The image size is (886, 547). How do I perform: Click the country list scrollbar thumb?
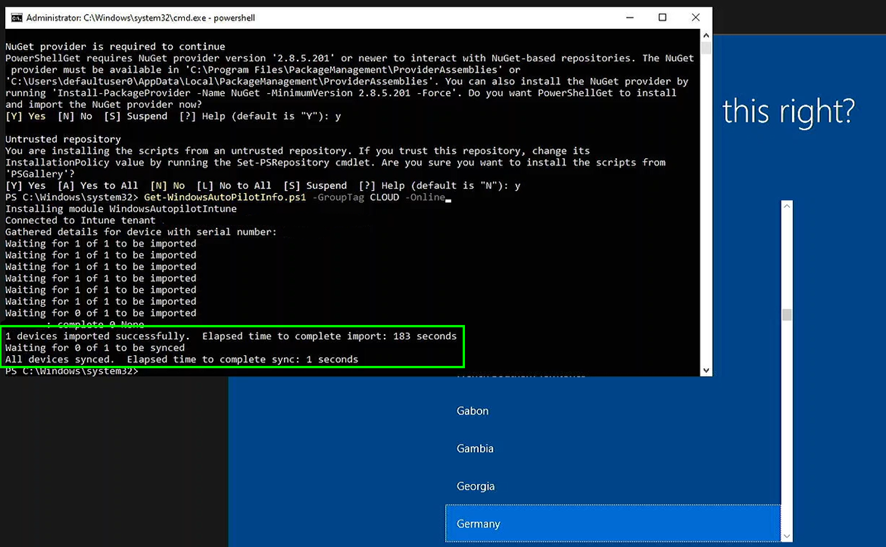point(787,314)
